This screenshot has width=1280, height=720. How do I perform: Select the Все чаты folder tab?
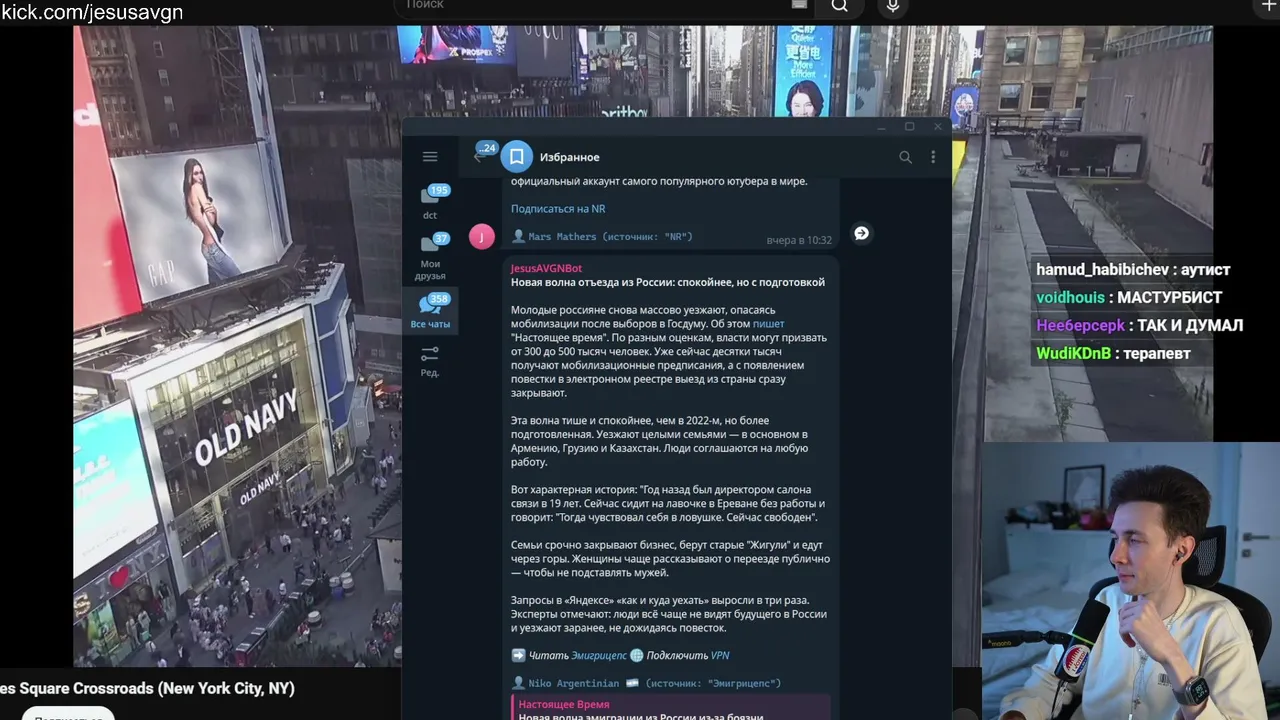(x=430, y=311)
